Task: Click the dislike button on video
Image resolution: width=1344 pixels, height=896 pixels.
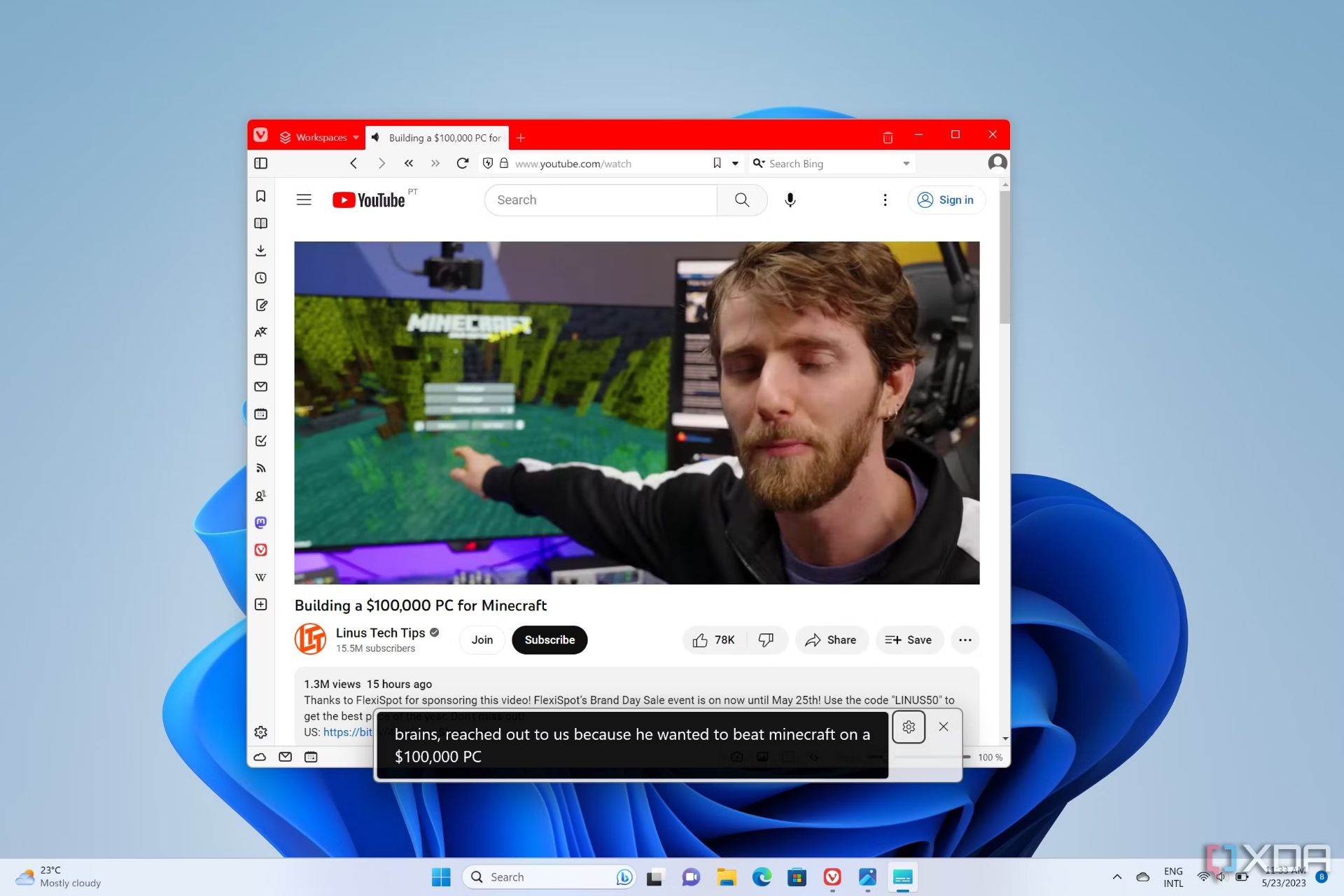Action: point(766,639)
